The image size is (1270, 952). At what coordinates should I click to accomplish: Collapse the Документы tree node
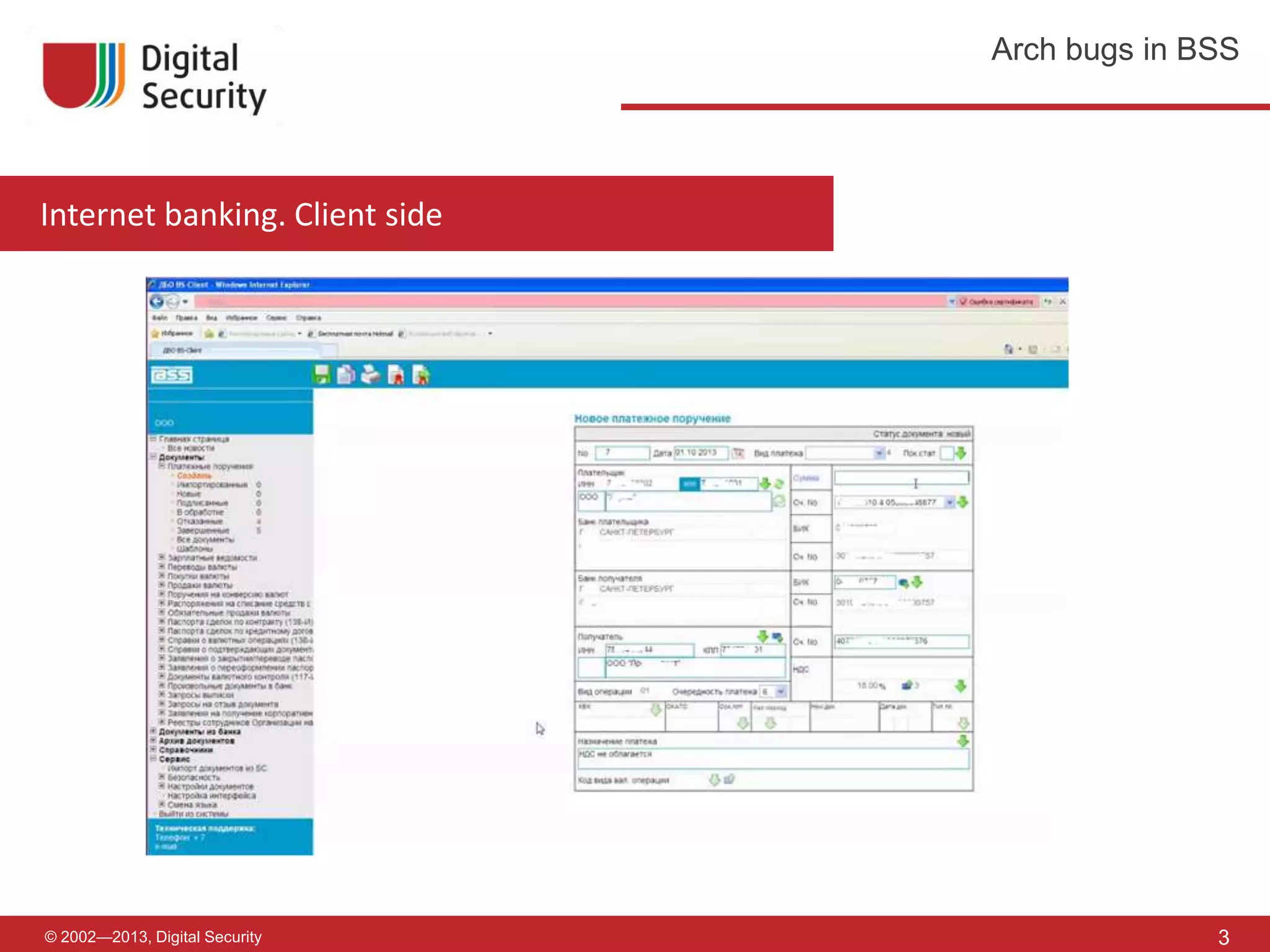click(154, 457)
